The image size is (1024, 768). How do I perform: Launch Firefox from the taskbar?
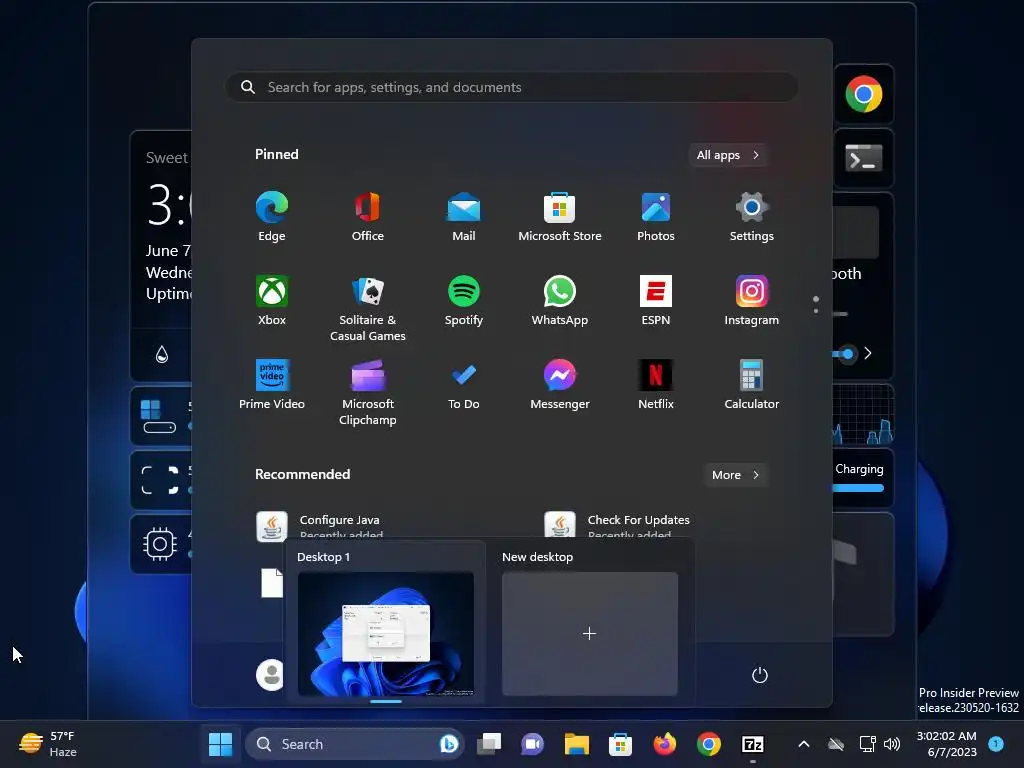(665, 744)
